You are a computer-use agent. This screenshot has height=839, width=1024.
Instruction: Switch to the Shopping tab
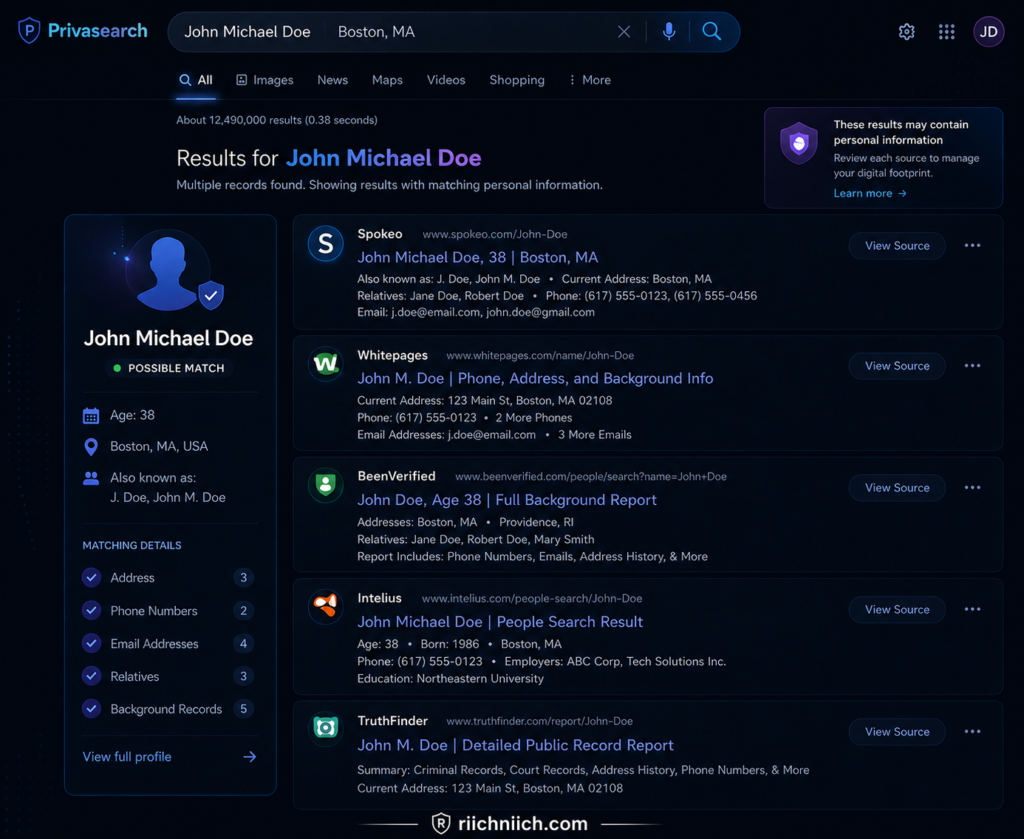pos(517,80)
